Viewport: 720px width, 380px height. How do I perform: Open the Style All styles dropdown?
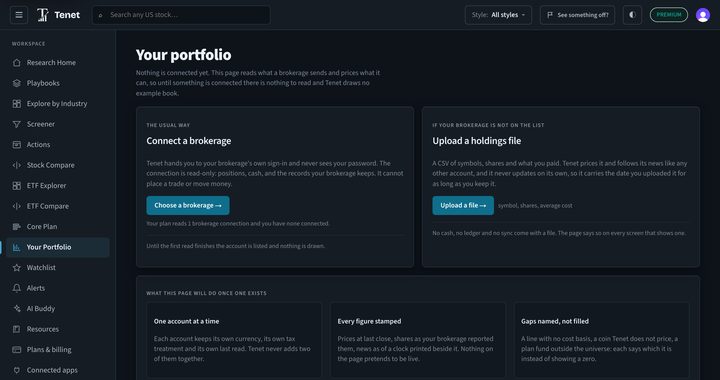pyautogui.click(x=498, y=15)
